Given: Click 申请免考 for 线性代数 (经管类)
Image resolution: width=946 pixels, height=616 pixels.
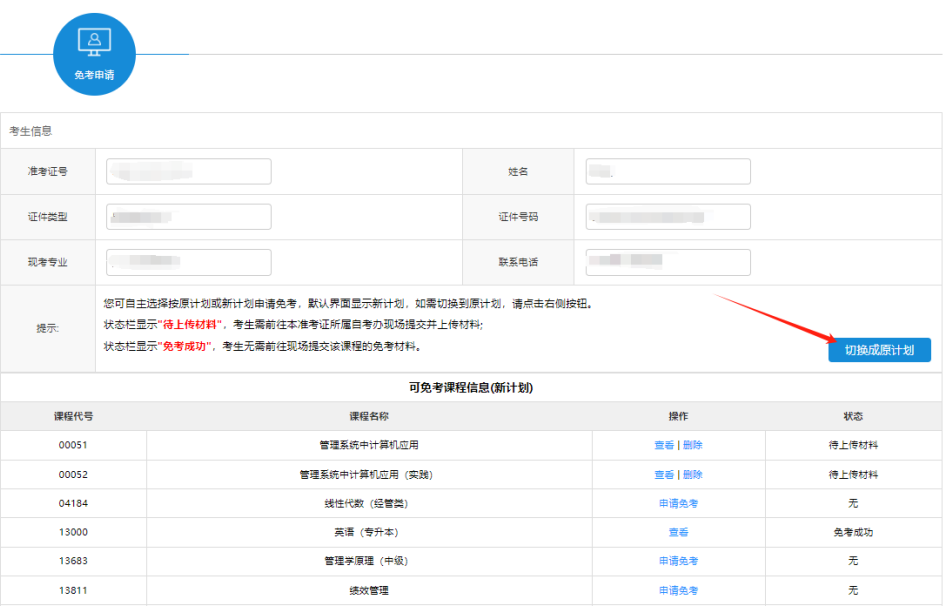Looking at the screenshot, I should point(679,503).
